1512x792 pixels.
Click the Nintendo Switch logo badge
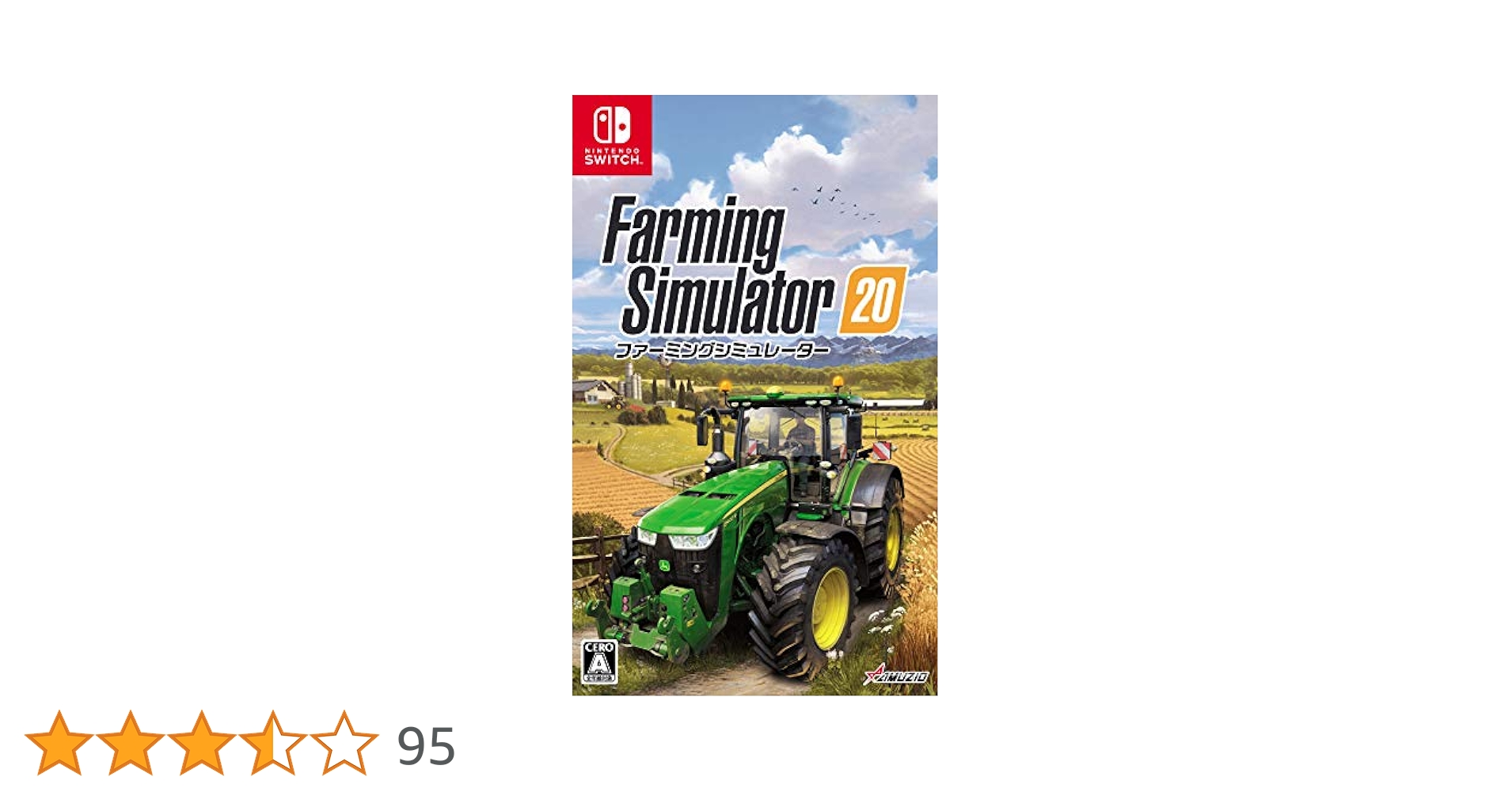[612, 135]
